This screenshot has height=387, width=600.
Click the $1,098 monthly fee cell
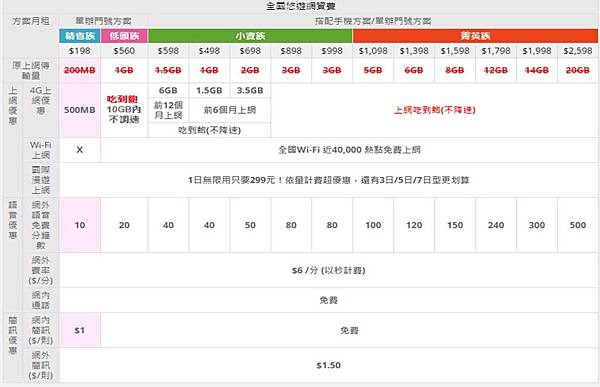pyautogui.click(x=373, y=51)
